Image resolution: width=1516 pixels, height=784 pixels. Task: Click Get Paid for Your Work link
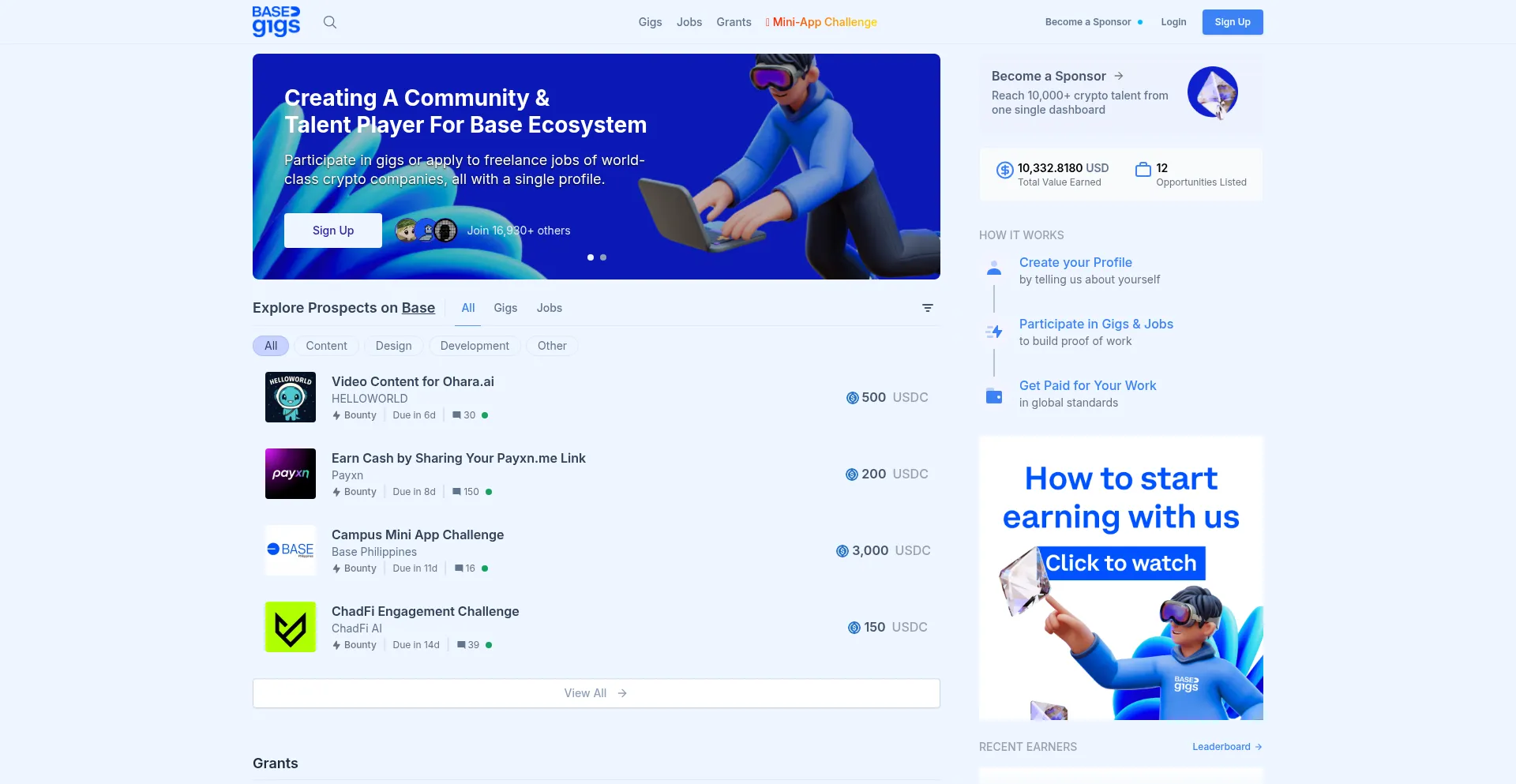coord(1087,385)
